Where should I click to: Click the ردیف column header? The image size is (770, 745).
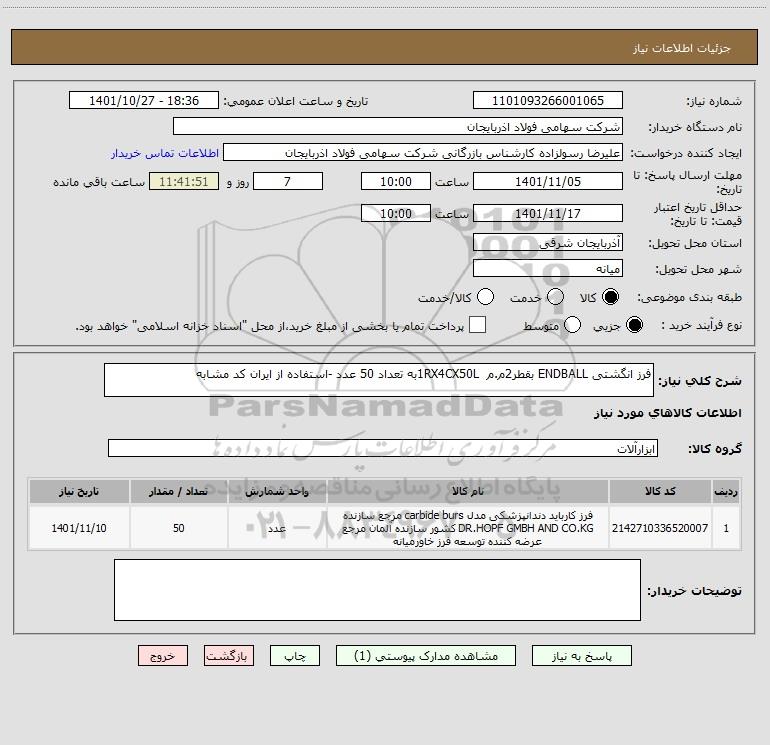pos(726,492)
